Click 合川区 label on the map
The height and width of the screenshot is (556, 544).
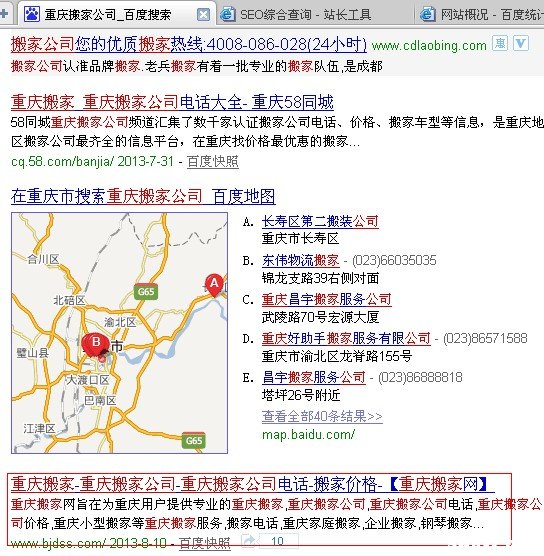(x=43, y=259)
